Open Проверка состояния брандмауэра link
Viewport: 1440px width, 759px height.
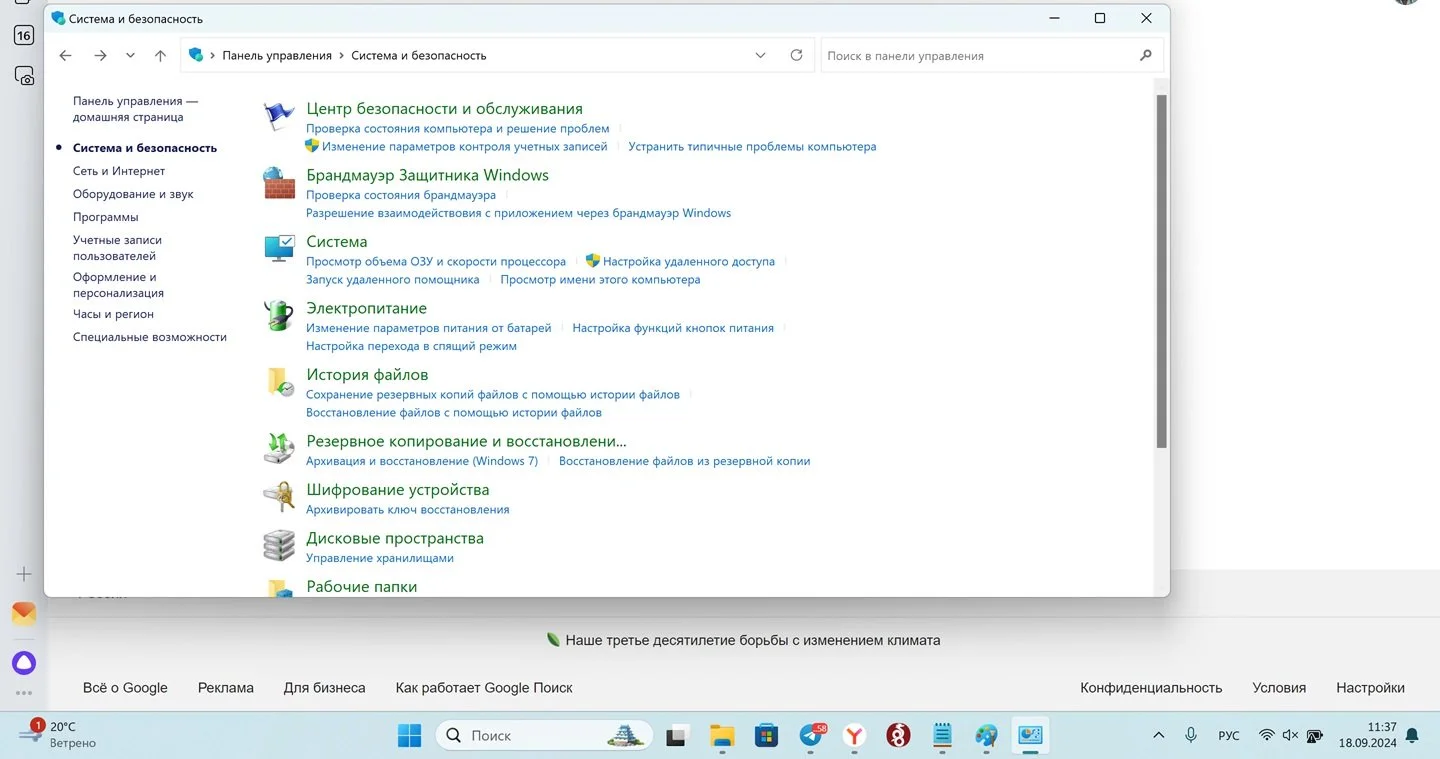[x=401, y=195]
